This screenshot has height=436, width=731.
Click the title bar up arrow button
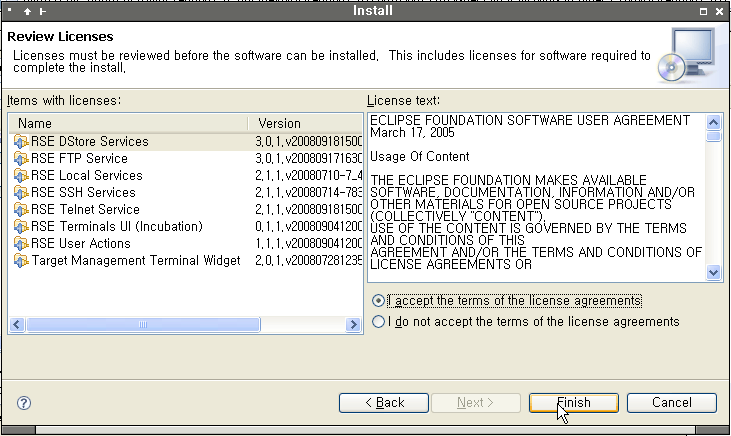pyautogui.click(x=28, y=11)
